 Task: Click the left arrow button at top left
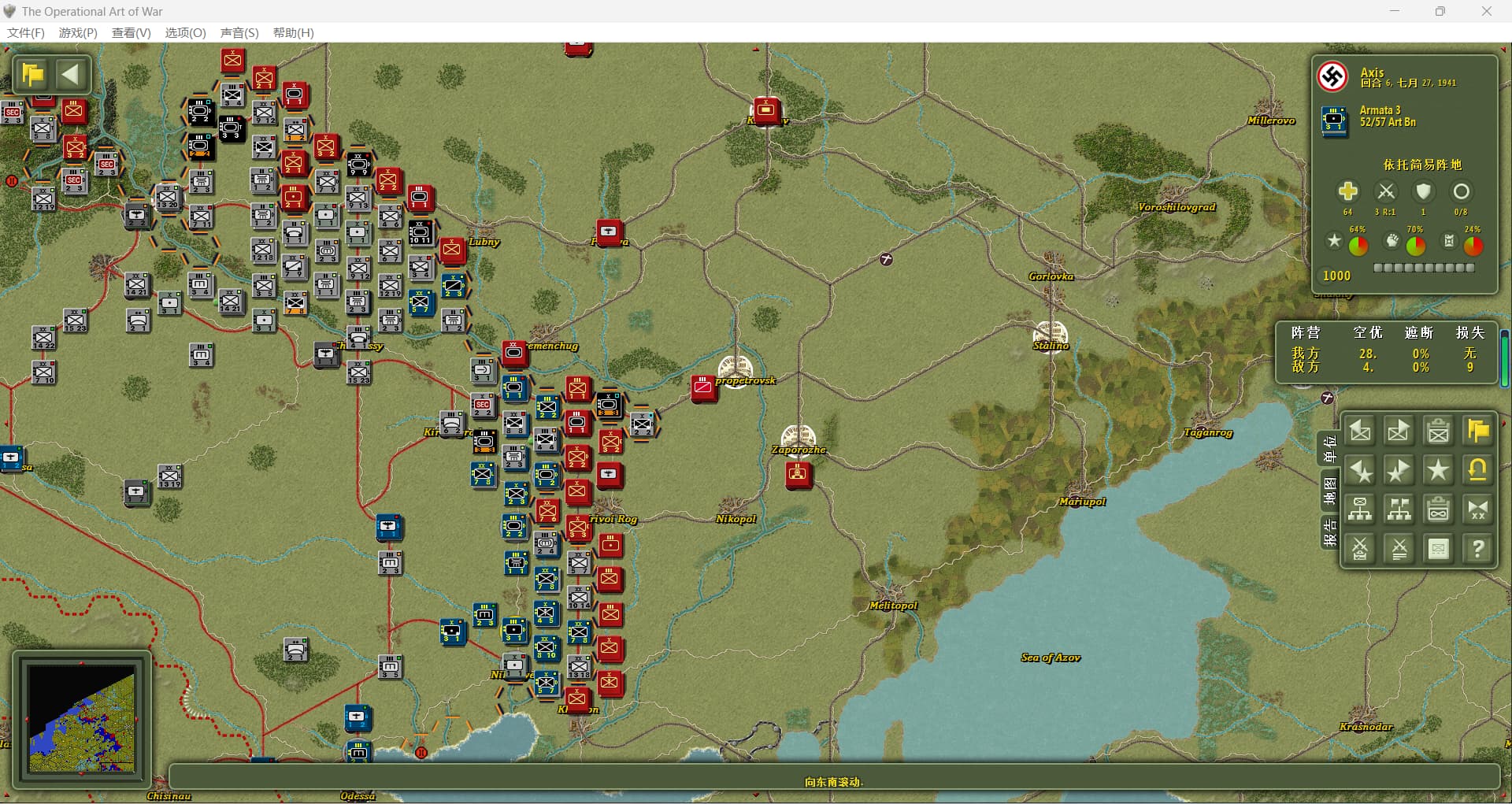[x=71, y=75]
